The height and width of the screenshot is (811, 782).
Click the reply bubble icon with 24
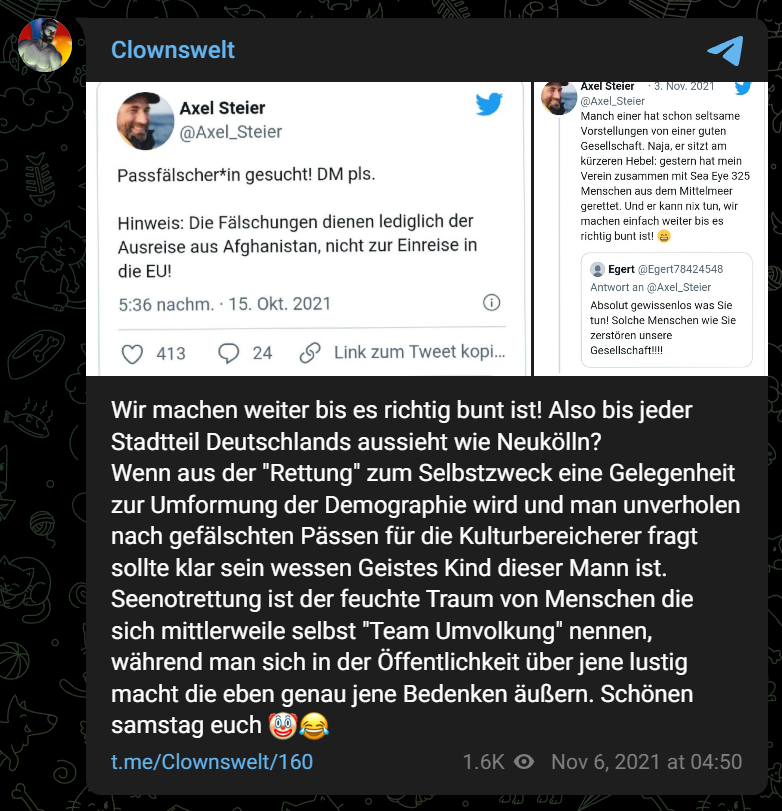tap(228, 353)
